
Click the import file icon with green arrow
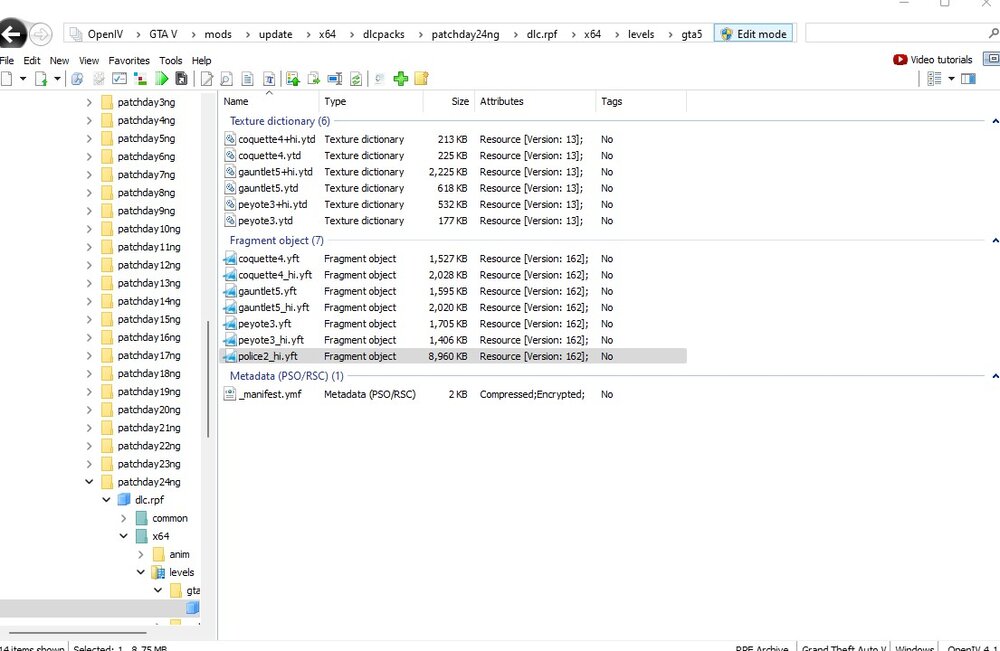point(41,78)
